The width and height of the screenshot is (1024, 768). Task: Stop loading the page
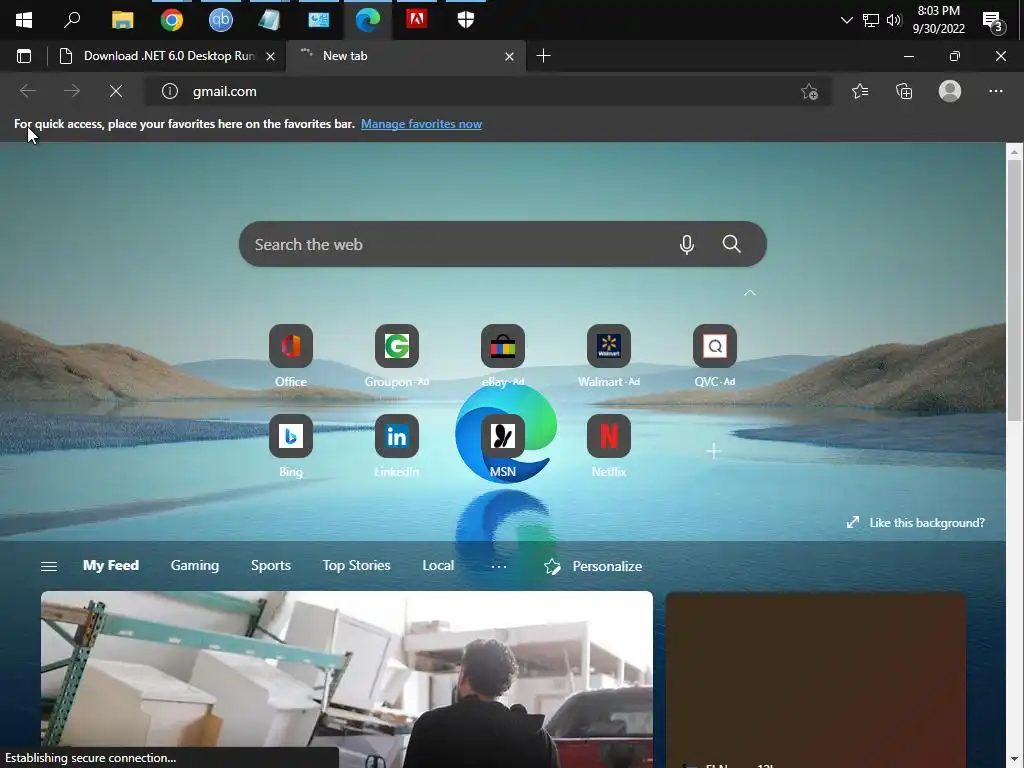116,91
